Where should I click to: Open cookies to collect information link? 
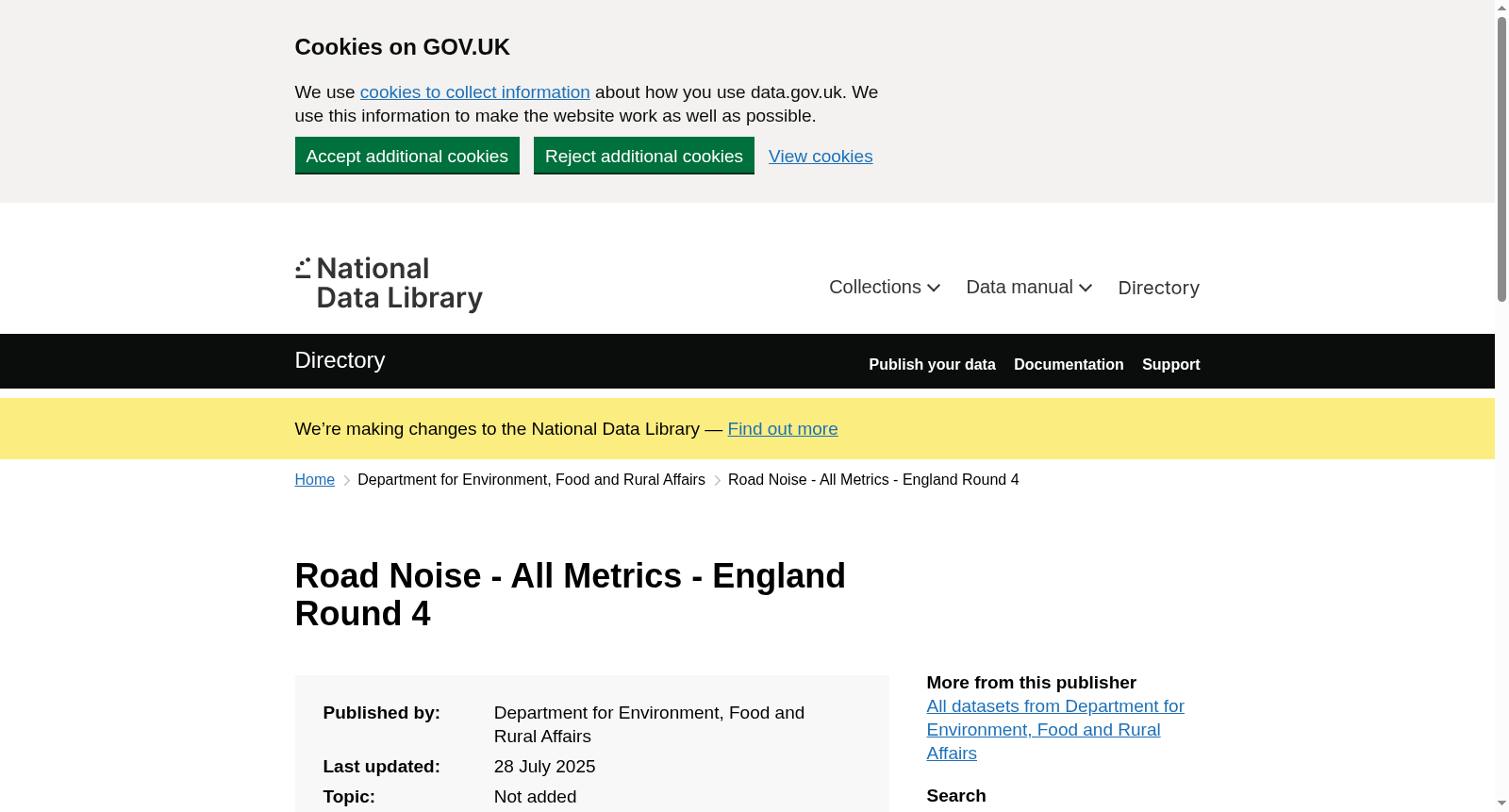(x=474, y=92)
